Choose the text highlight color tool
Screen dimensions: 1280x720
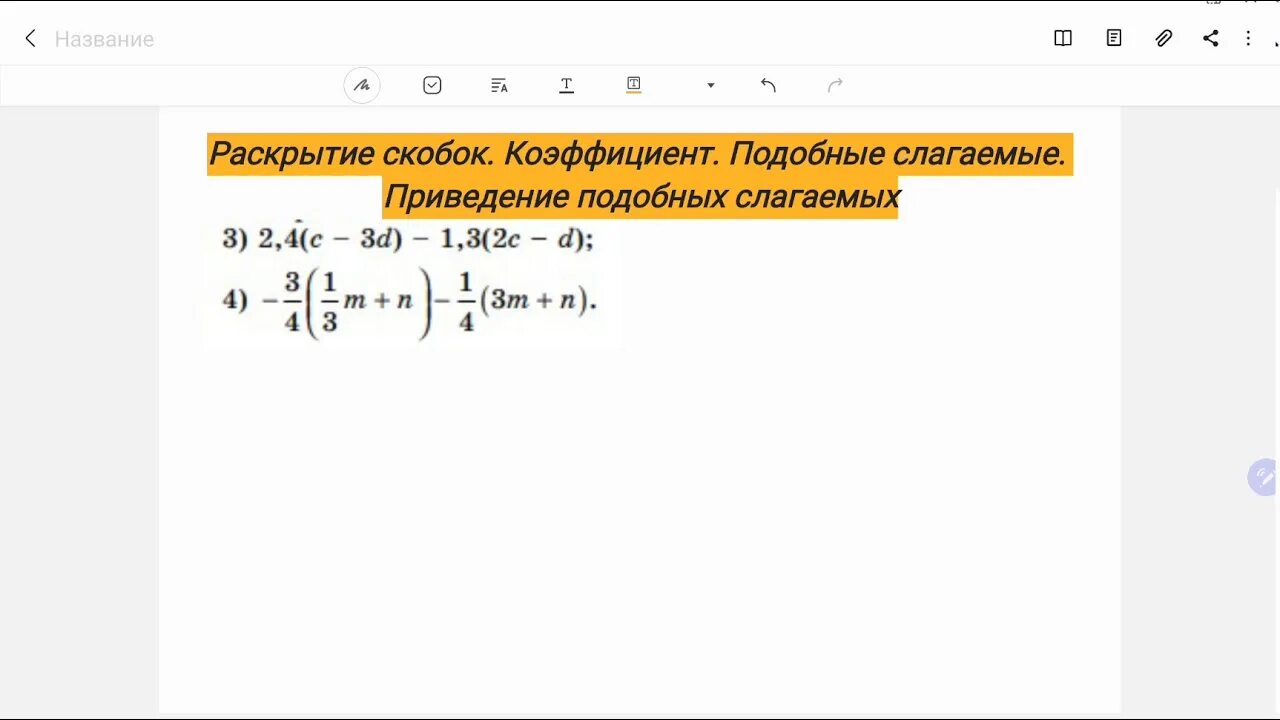(633, 85)
